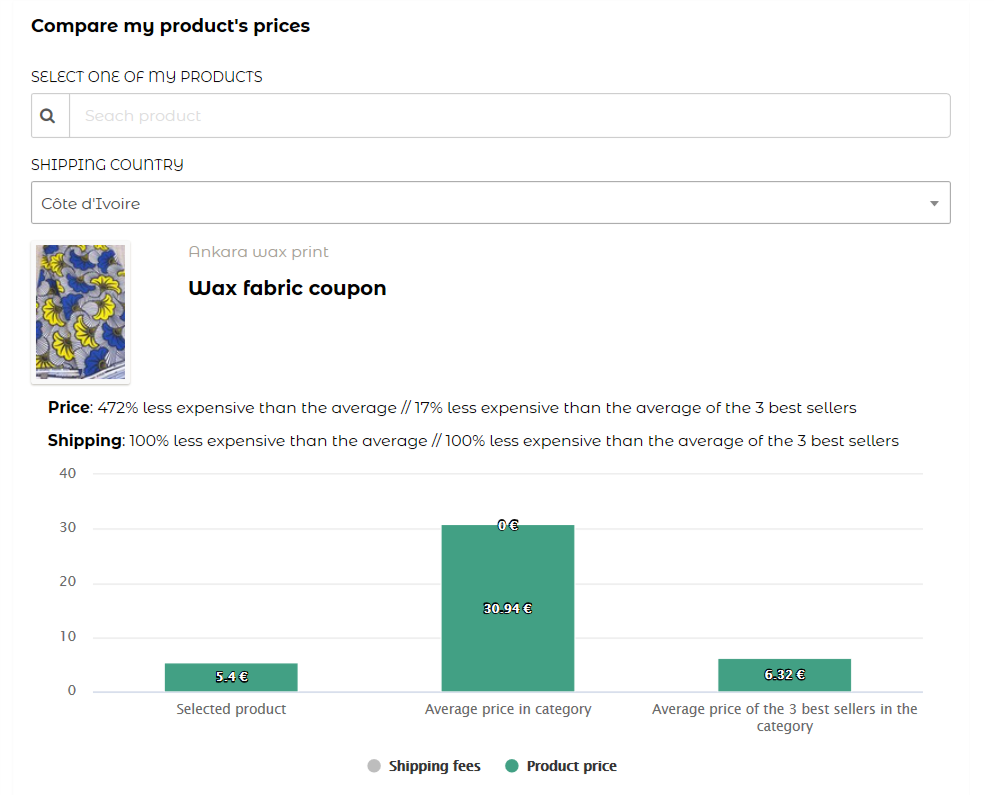
Task: Click the Ankara wax print category label
Action: point(258,252)
